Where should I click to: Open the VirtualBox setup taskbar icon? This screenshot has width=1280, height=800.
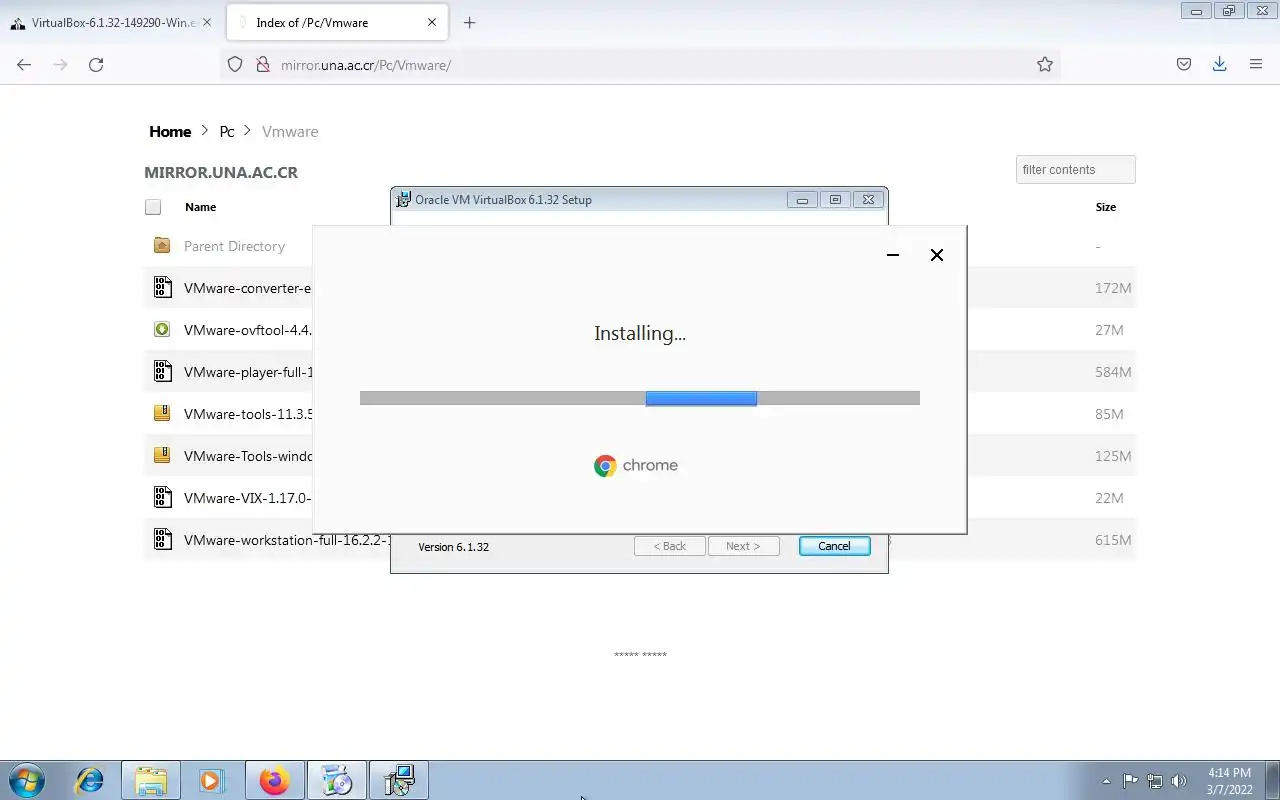click(398, 780)
